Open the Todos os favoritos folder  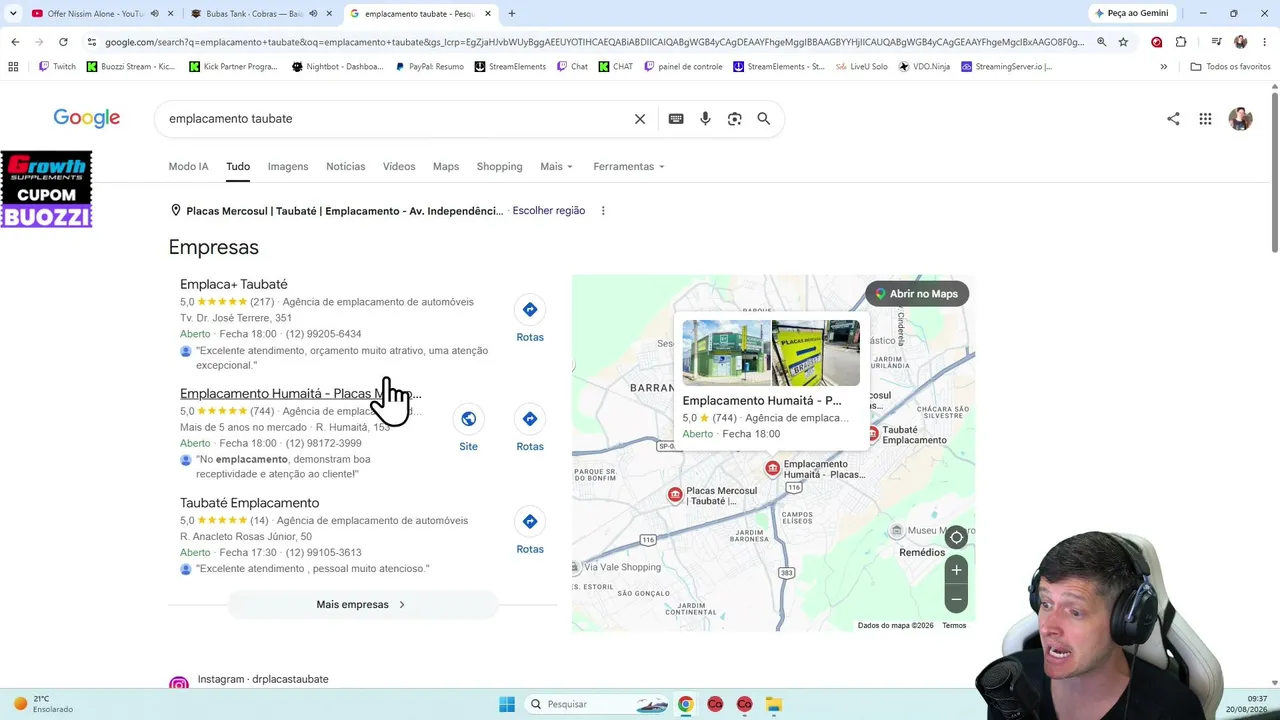[1230, 67]
